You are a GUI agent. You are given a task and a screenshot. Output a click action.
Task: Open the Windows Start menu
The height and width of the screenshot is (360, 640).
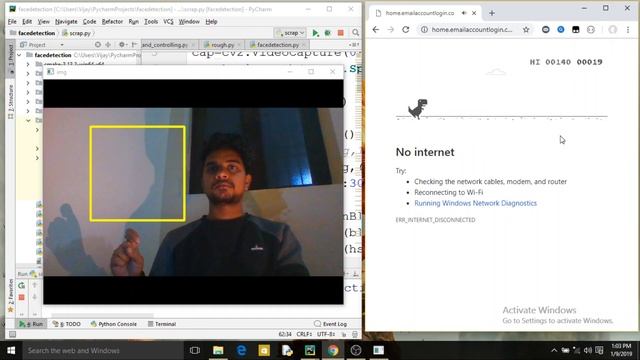tap(11, 351)
